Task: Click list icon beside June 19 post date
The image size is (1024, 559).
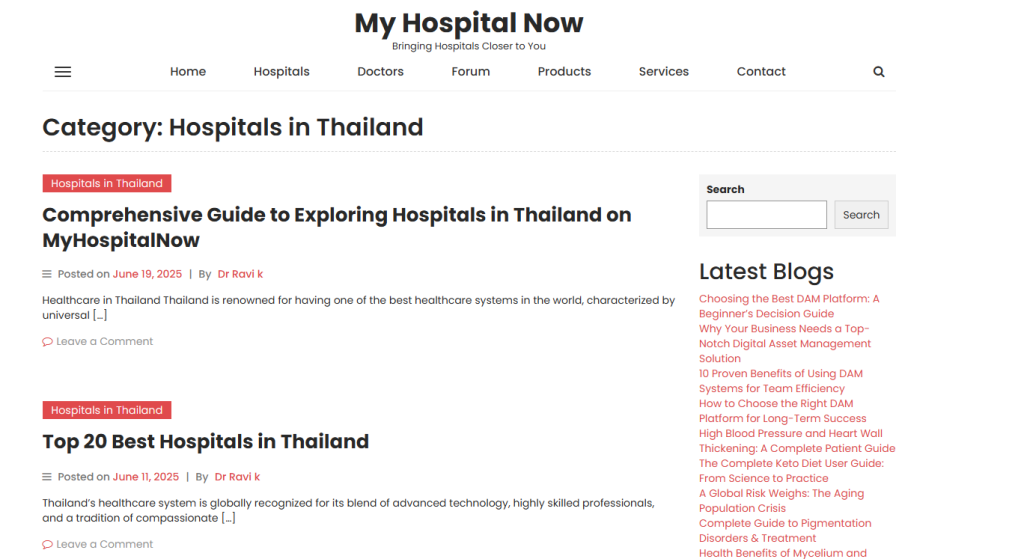Action: 47,274
